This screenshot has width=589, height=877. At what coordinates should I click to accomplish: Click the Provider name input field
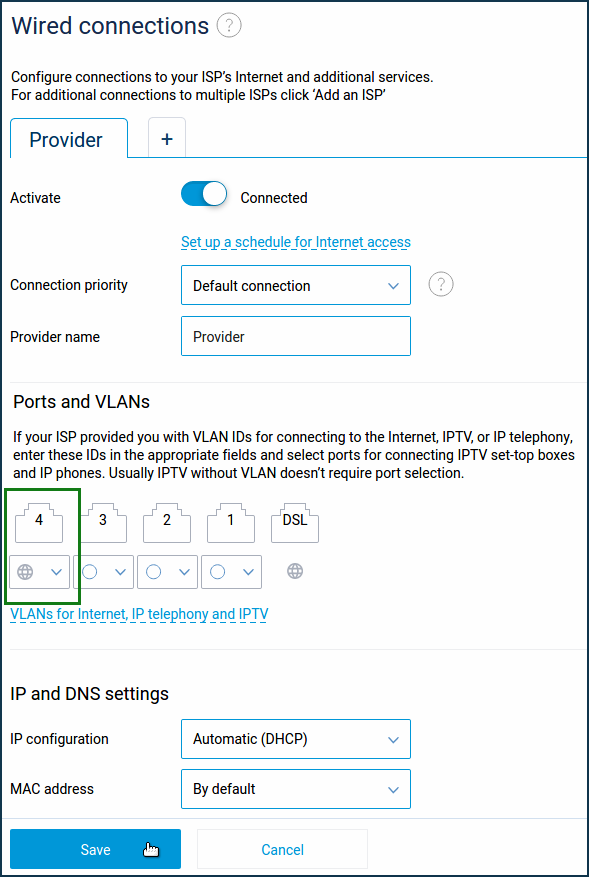(296, 336)
